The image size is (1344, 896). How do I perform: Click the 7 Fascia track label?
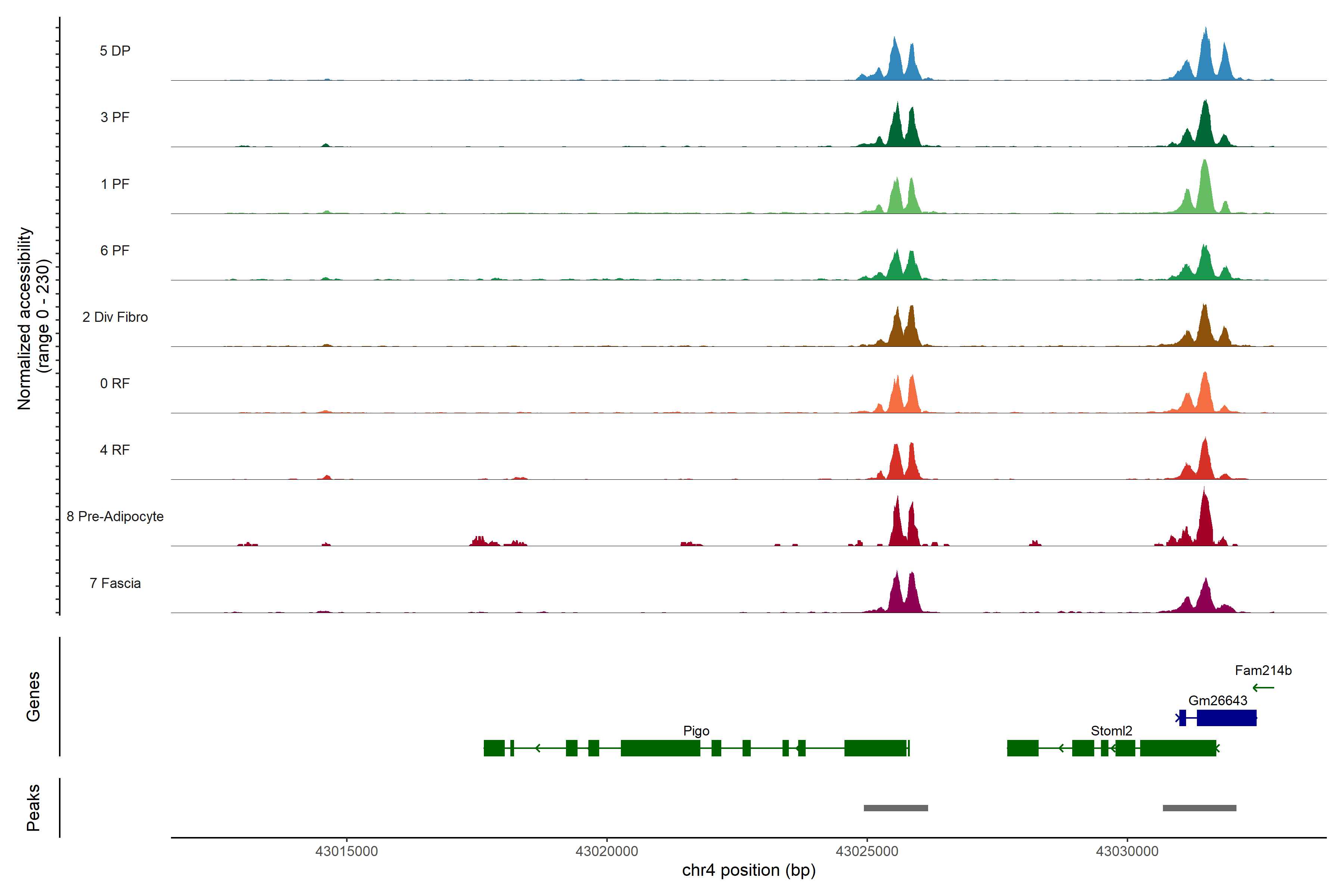click(x=115, y=584)
